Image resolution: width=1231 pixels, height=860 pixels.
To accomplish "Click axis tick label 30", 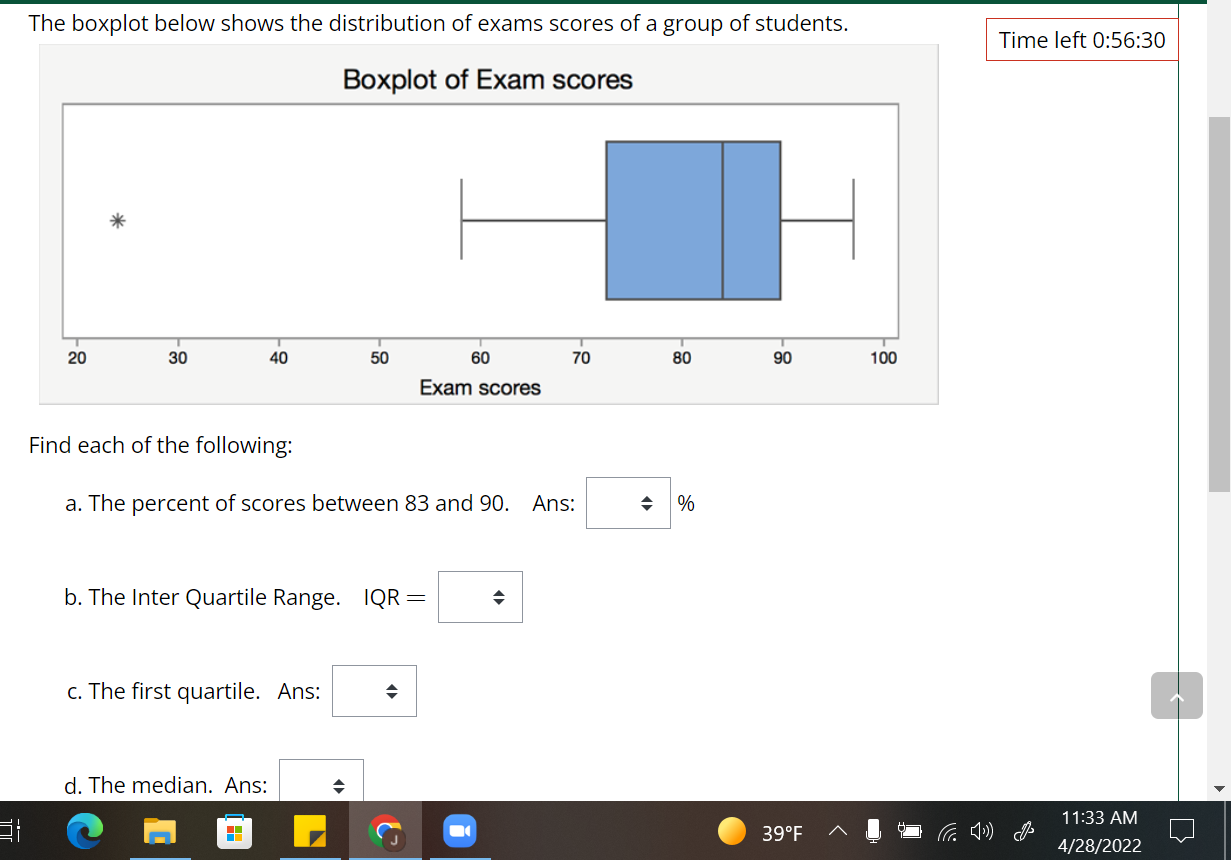I will [177, 358].
